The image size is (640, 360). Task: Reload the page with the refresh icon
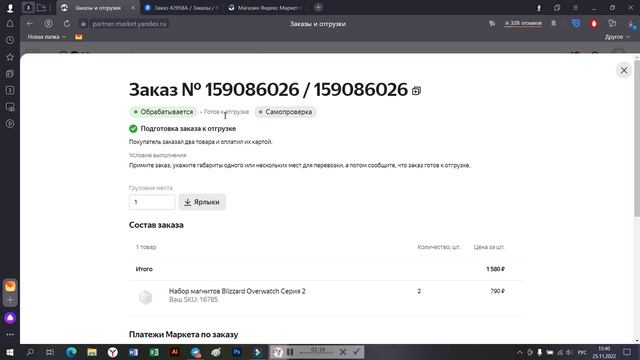[x=67, y=24]
